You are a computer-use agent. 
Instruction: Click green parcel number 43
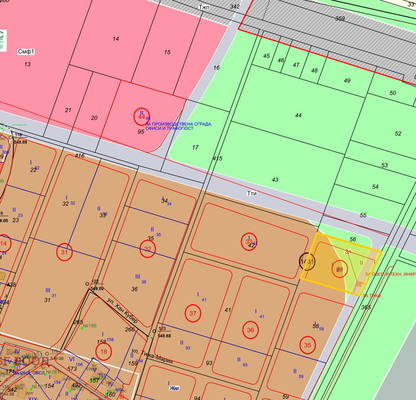(275, 180)
